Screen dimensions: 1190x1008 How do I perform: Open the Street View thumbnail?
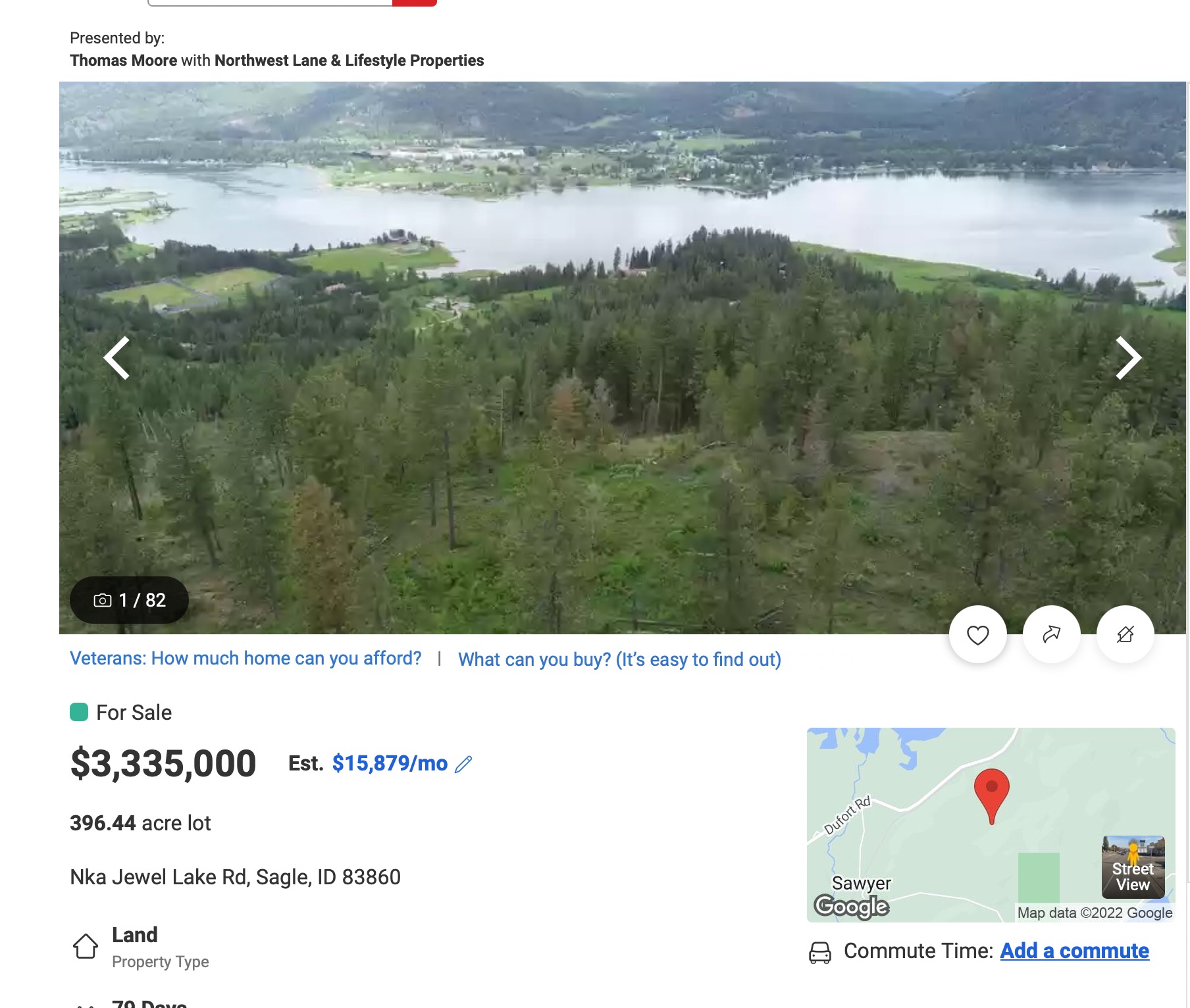point(1133,867)
